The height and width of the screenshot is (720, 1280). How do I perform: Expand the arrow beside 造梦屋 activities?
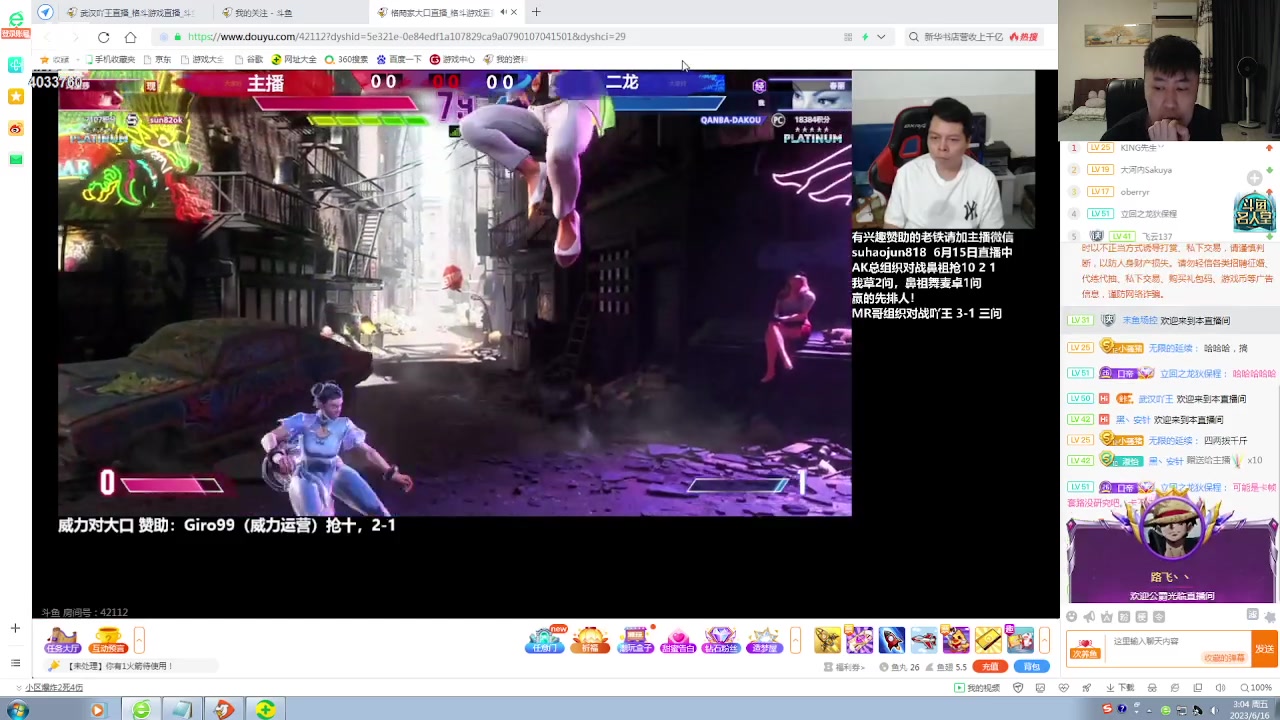tap(796, 641)
